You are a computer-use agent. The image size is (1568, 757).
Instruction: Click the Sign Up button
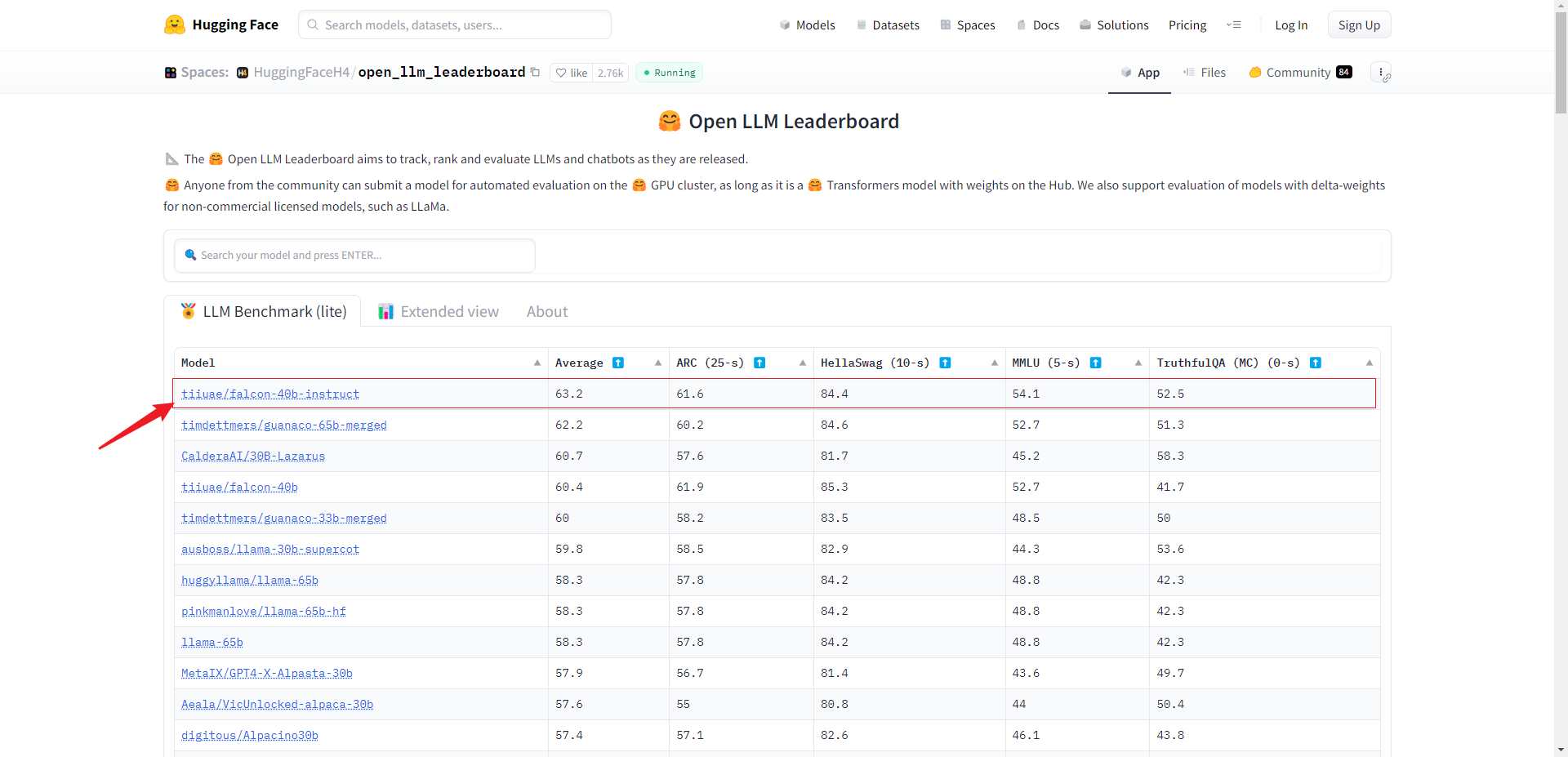(1359, 25)
